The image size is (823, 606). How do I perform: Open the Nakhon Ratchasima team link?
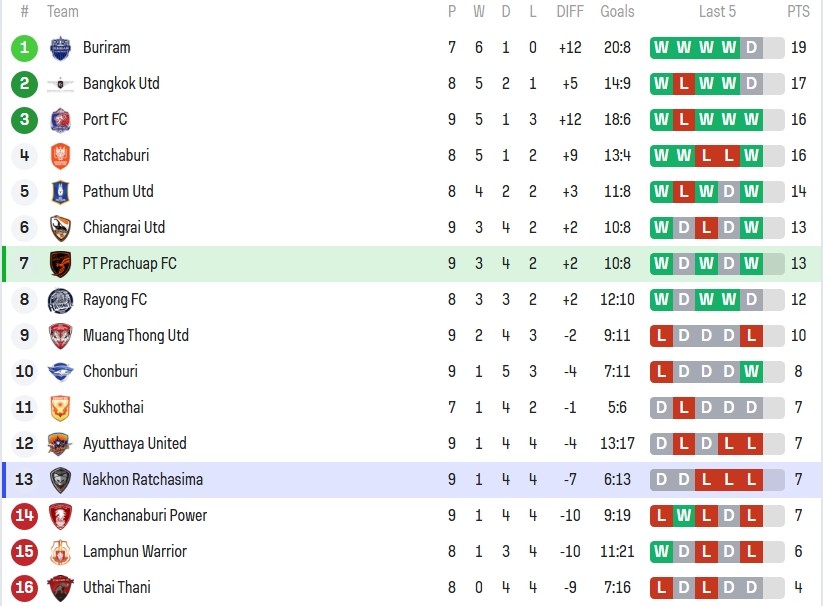[x=143, y=480]
